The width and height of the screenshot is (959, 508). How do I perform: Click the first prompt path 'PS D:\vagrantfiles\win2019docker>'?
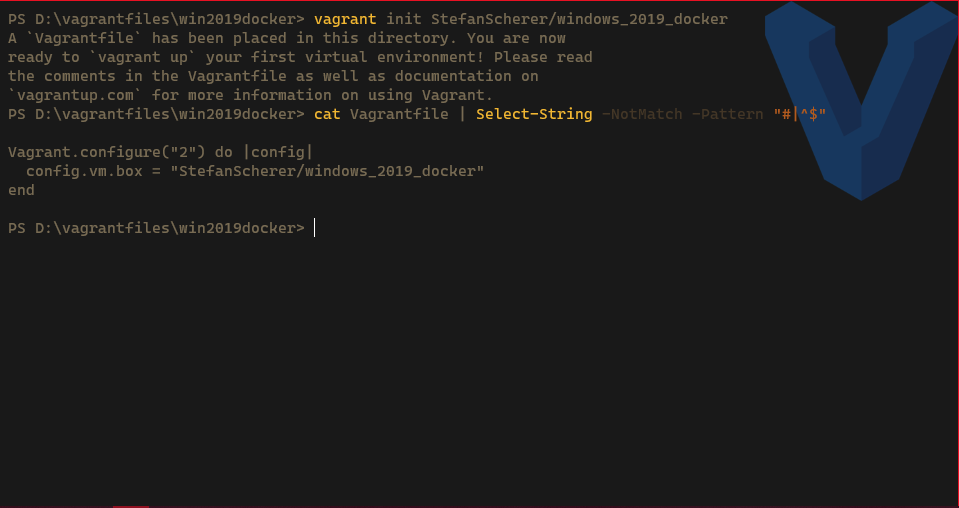[156, 19]
